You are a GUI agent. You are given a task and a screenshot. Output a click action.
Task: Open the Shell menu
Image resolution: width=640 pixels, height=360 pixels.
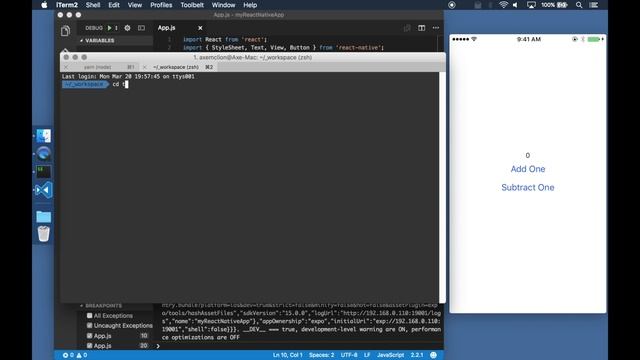93,5
